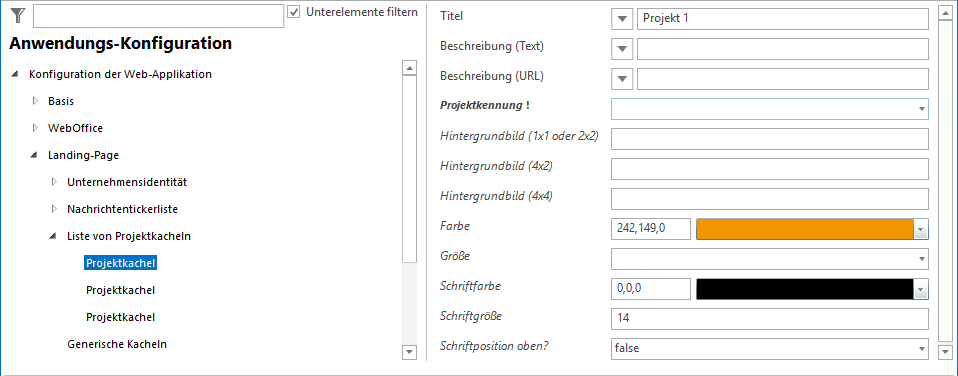Open the Schriftfarbe color picker arrow

pos(921,289)
